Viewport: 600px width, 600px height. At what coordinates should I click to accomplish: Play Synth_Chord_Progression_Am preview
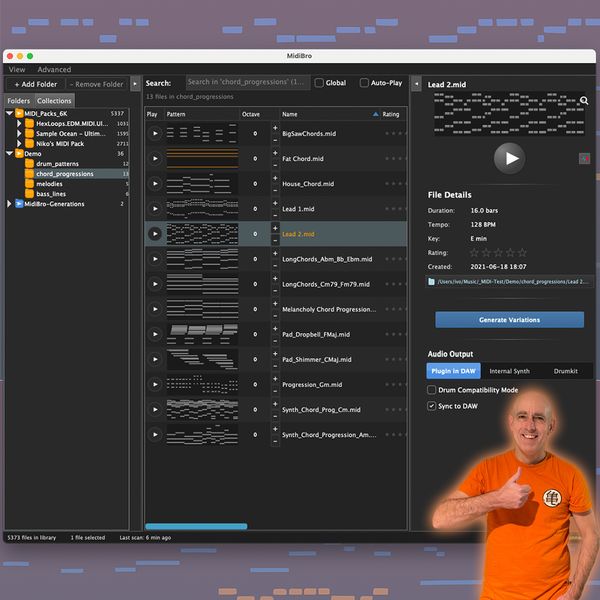(x=155, y=434)
